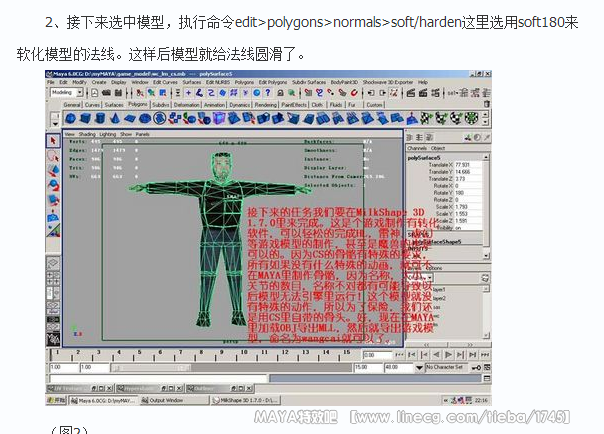Image resolution: width=604 pixels, height=434 pixels.
Task: Click the red magnet snap icon
Action: (354, 93)
